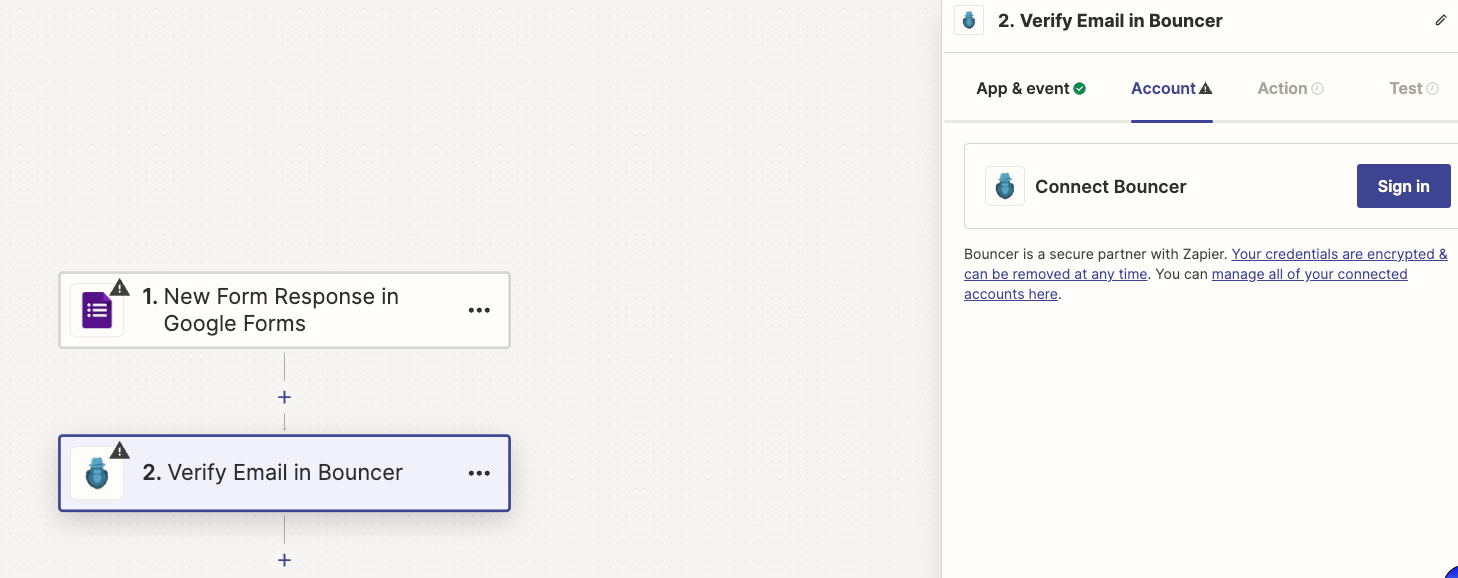Open the manage all connected accounts link

1186,284
